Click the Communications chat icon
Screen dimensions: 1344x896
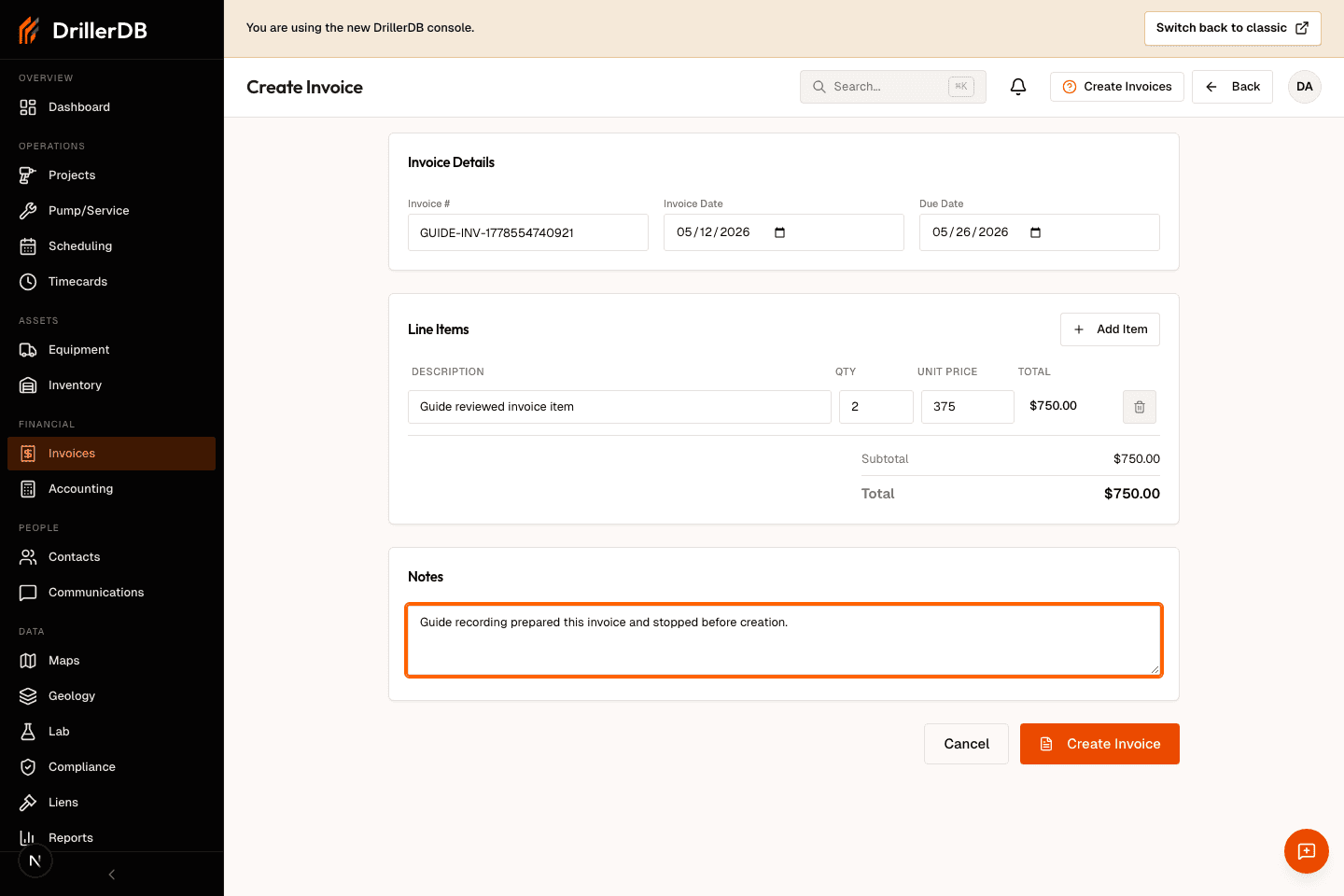coord(28,593)
